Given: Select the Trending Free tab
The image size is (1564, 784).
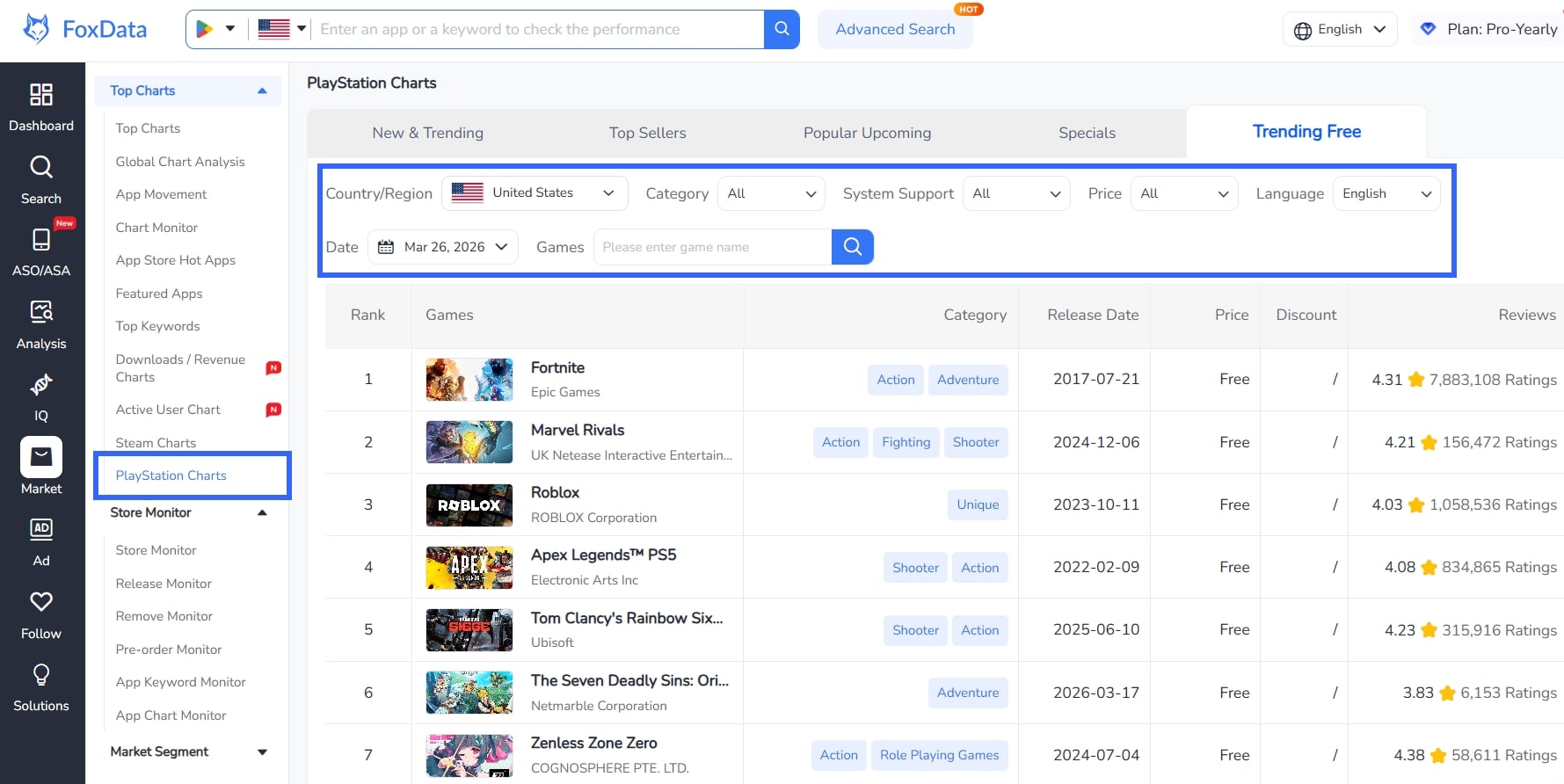Looking at the screenshot, I should pos(1306,132).
